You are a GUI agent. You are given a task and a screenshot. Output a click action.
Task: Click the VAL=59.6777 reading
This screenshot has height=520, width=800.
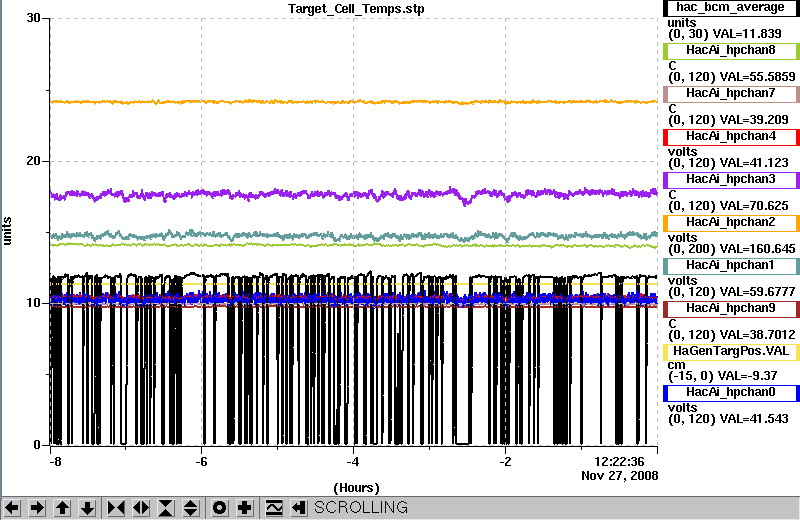[757, 292]
